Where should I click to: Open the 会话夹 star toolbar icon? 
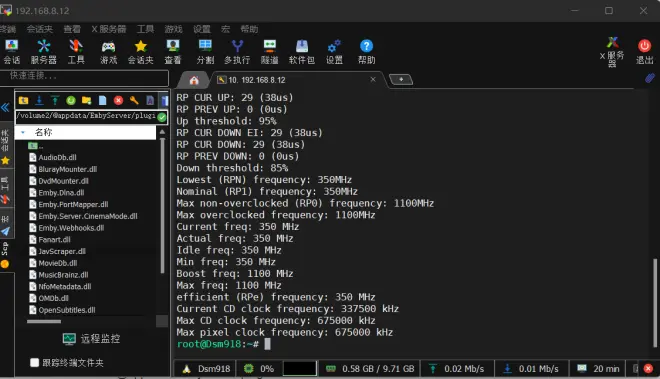141,51
